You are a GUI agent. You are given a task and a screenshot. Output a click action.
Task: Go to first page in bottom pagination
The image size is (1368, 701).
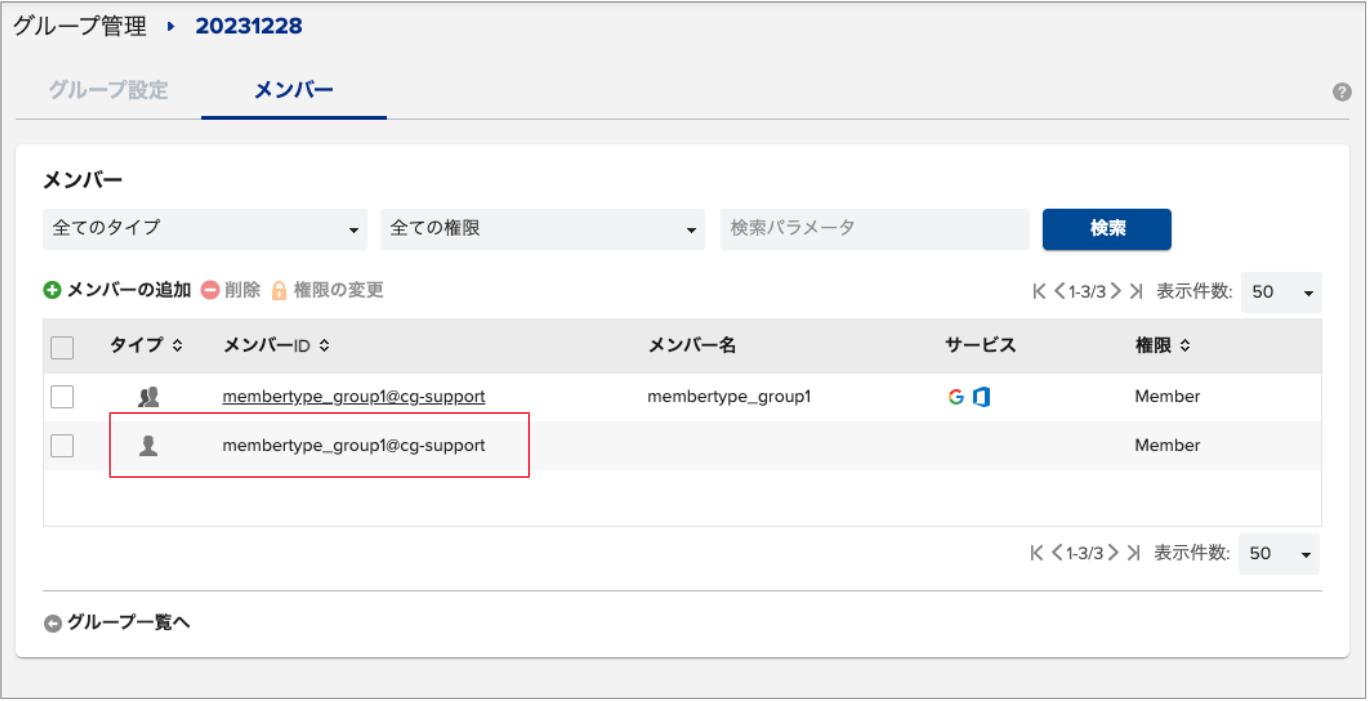pyautogui.click(x=1037, y=553)
